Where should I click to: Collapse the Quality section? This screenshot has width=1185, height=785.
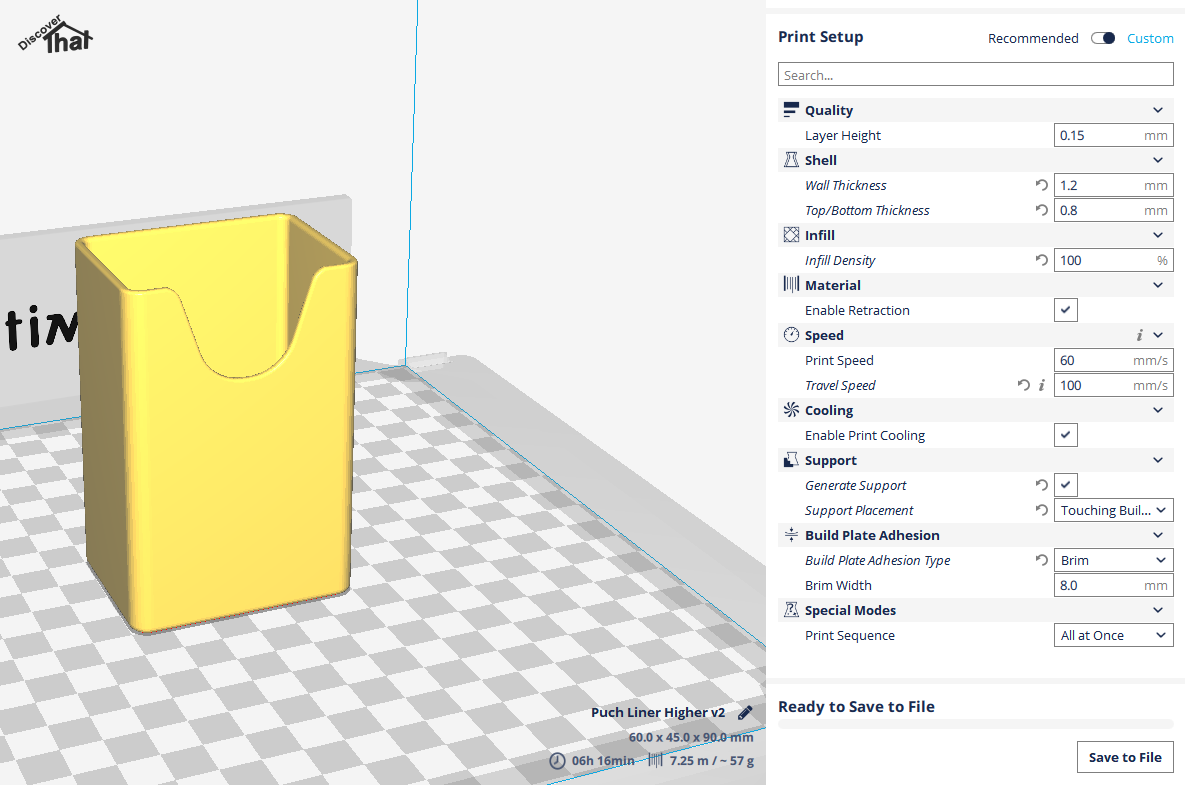pos(1157,110)
